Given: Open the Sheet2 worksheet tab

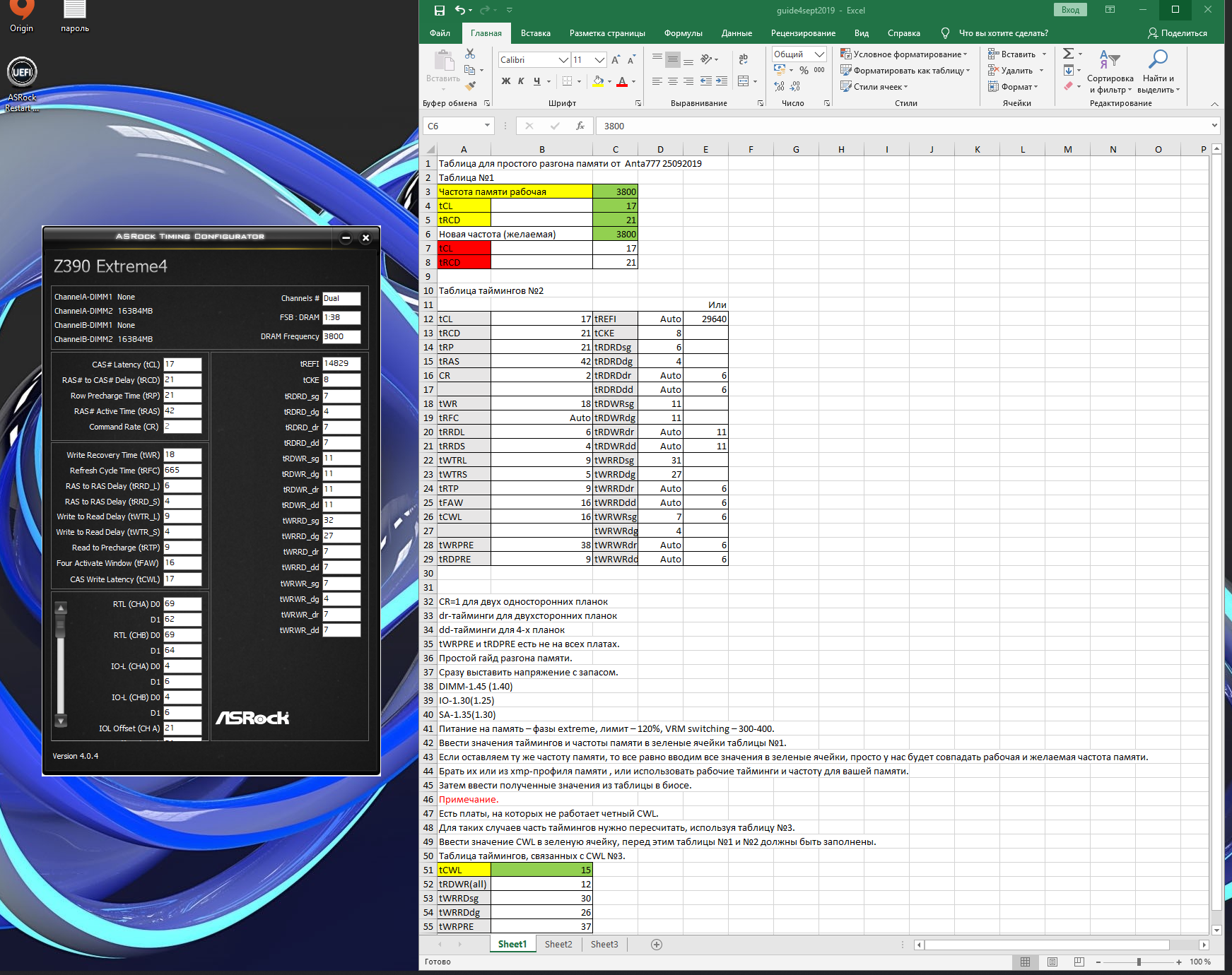Looking at the screenshot, I should 558,944.
